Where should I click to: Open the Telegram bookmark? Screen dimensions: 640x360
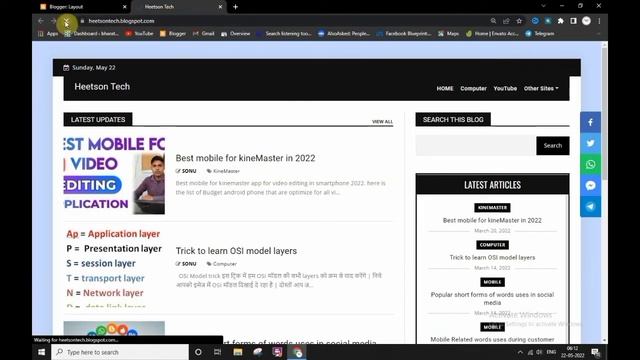tap(540, 33)
